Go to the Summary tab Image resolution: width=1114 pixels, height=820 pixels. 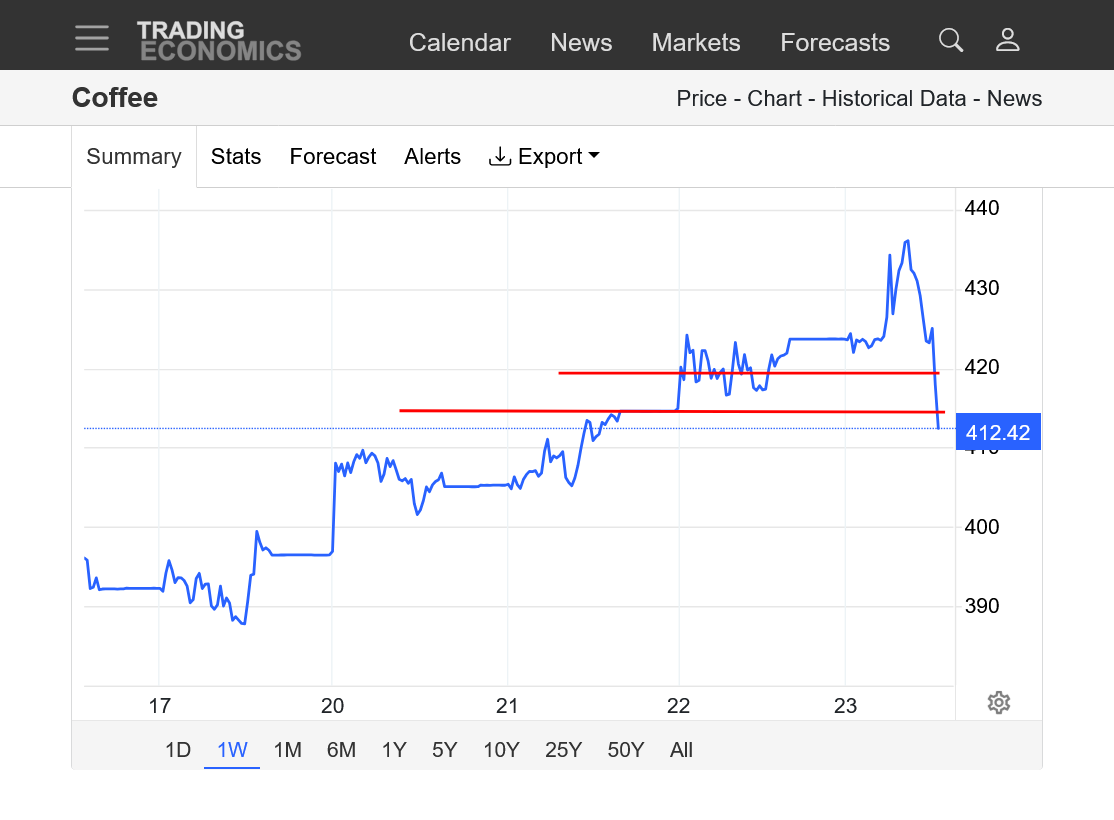click(134, 157)
